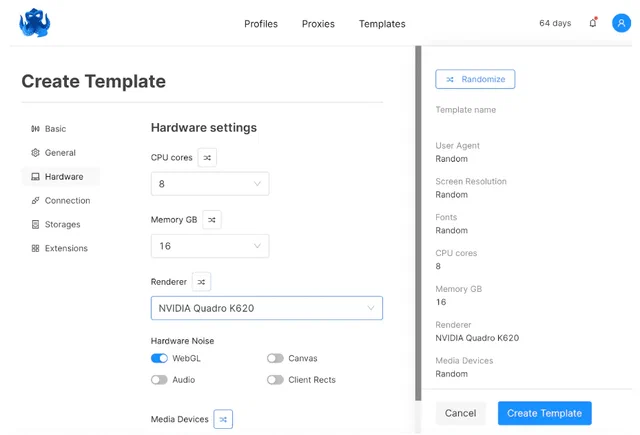
Task: Click the User Agent label in summary
Action: tap(458, 146)
